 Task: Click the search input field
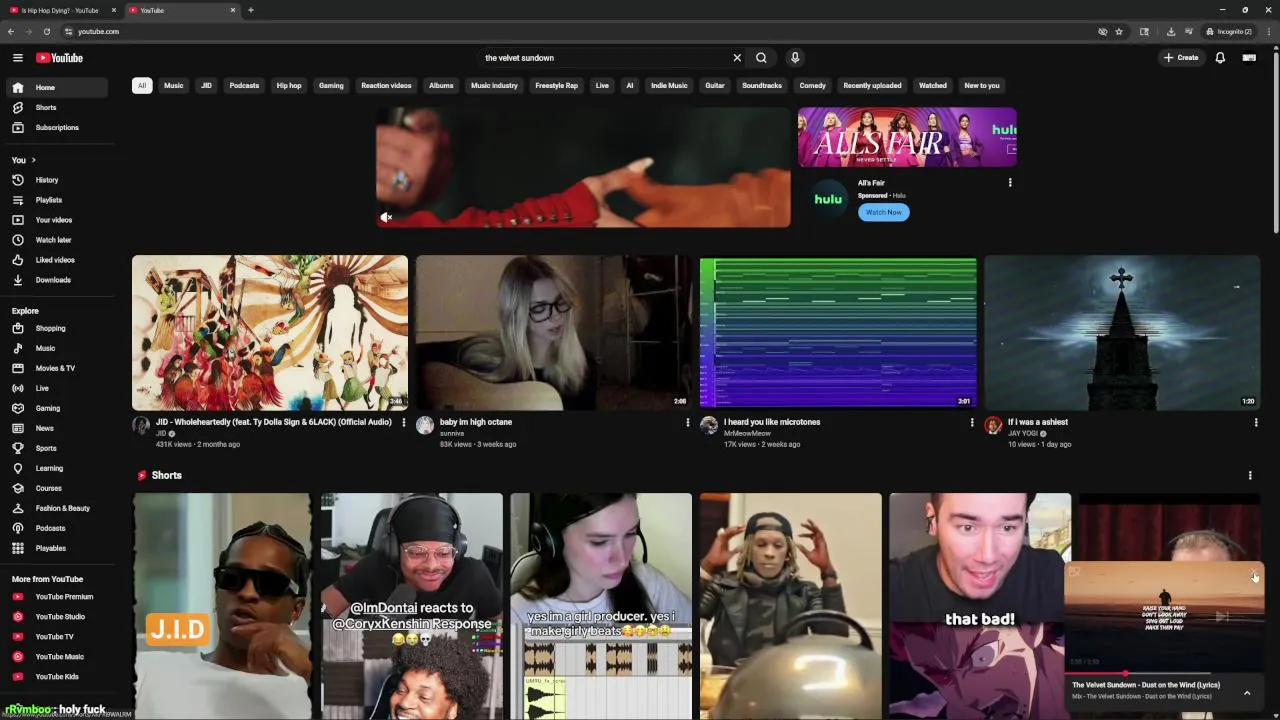click(x=604, y=58)
